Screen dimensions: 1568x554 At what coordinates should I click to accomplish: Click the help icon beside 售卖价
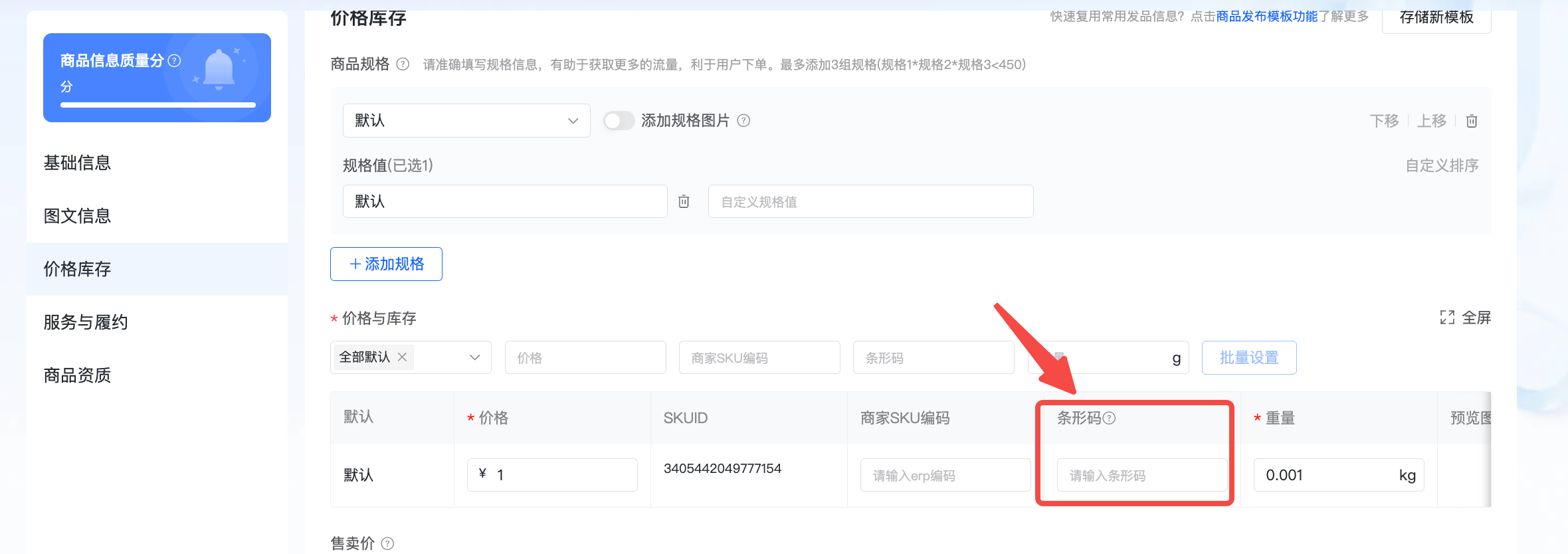click(x=387, y=543)
